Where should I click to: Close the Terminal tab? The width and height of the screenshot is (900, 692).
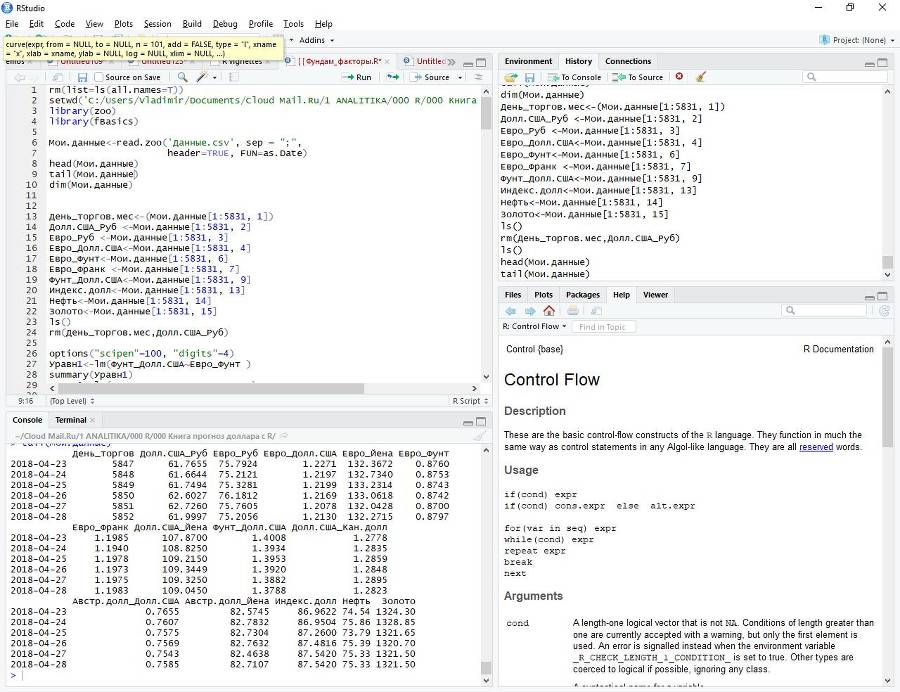pyautogui.click(x=92, y=420)
